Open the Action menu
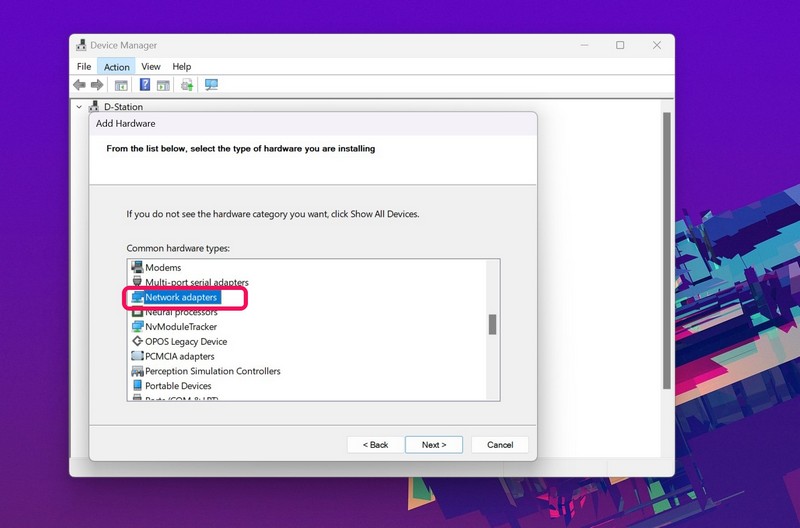 (117, 67)
